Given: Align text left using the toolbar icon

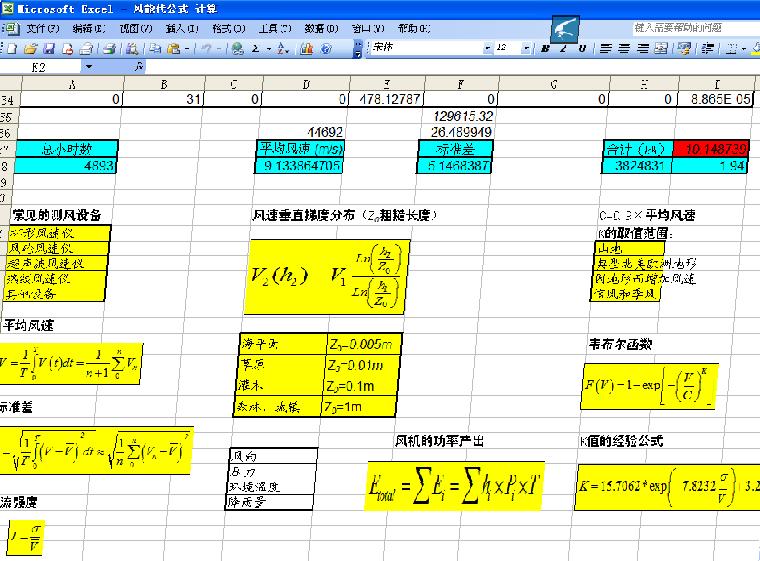Looking at the screenshot, I should point(605,48).
